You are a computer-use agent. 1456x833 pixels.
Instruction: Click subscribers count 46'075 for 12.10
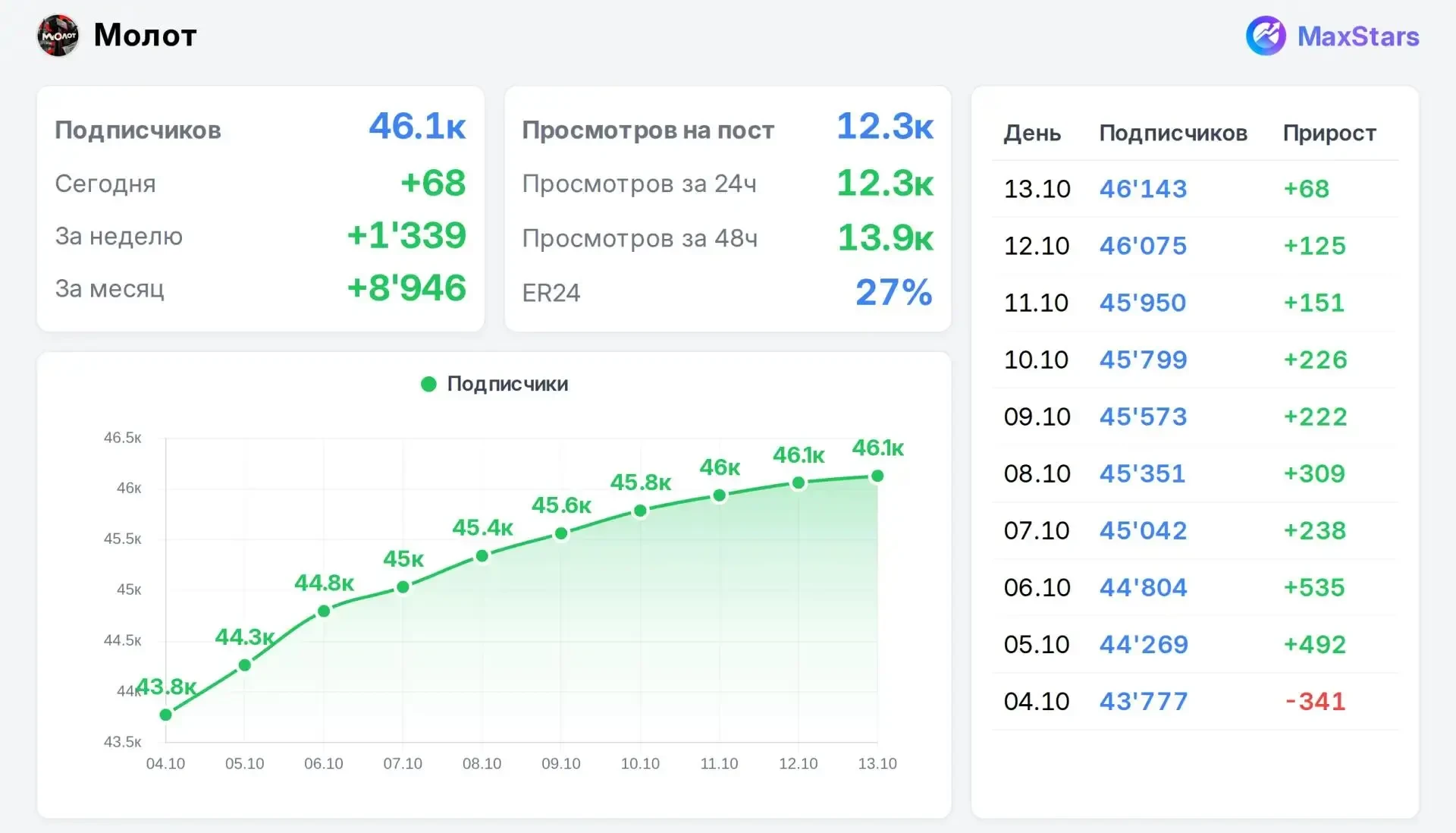point(1143,245)
